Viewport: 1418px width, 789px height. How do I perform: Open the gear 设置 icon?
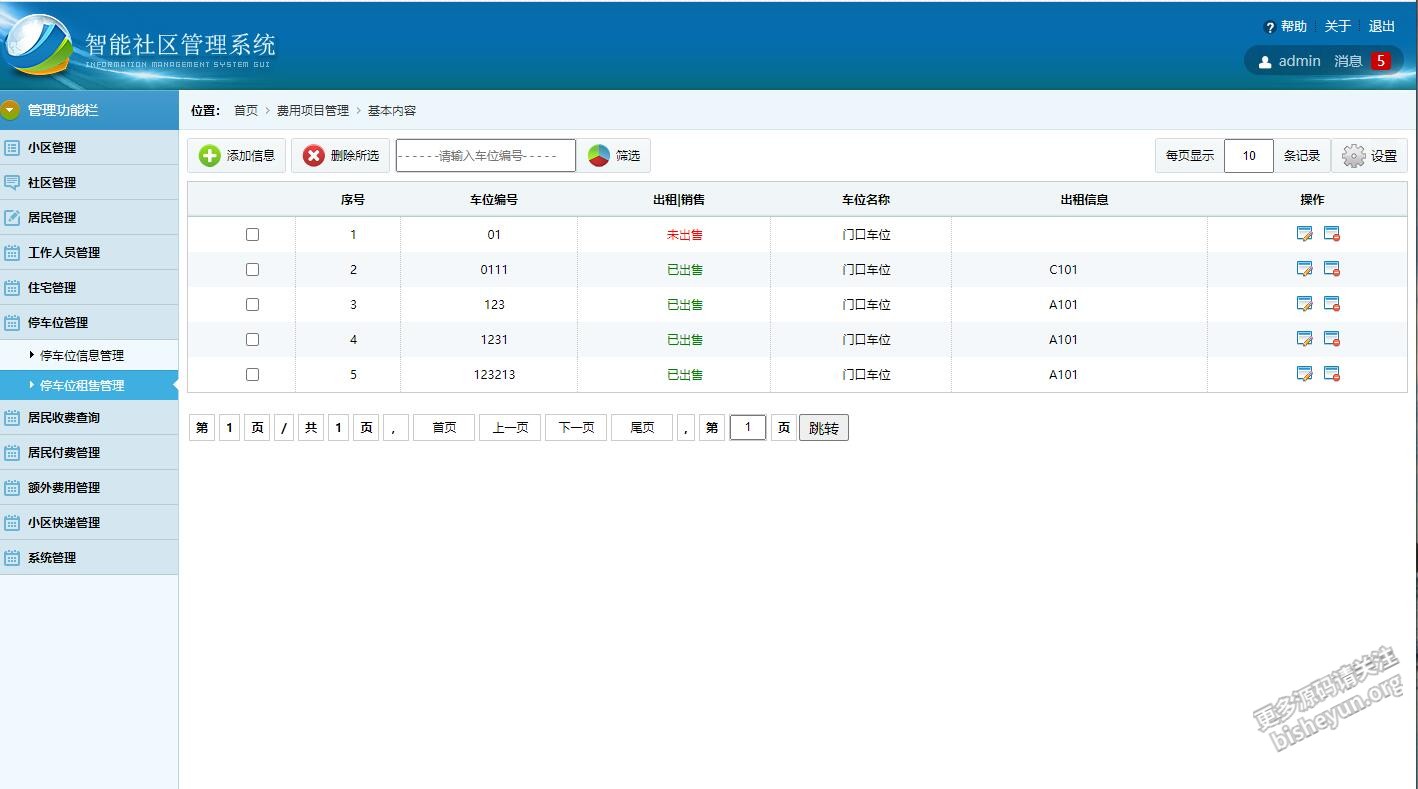tap(1353, 156)
